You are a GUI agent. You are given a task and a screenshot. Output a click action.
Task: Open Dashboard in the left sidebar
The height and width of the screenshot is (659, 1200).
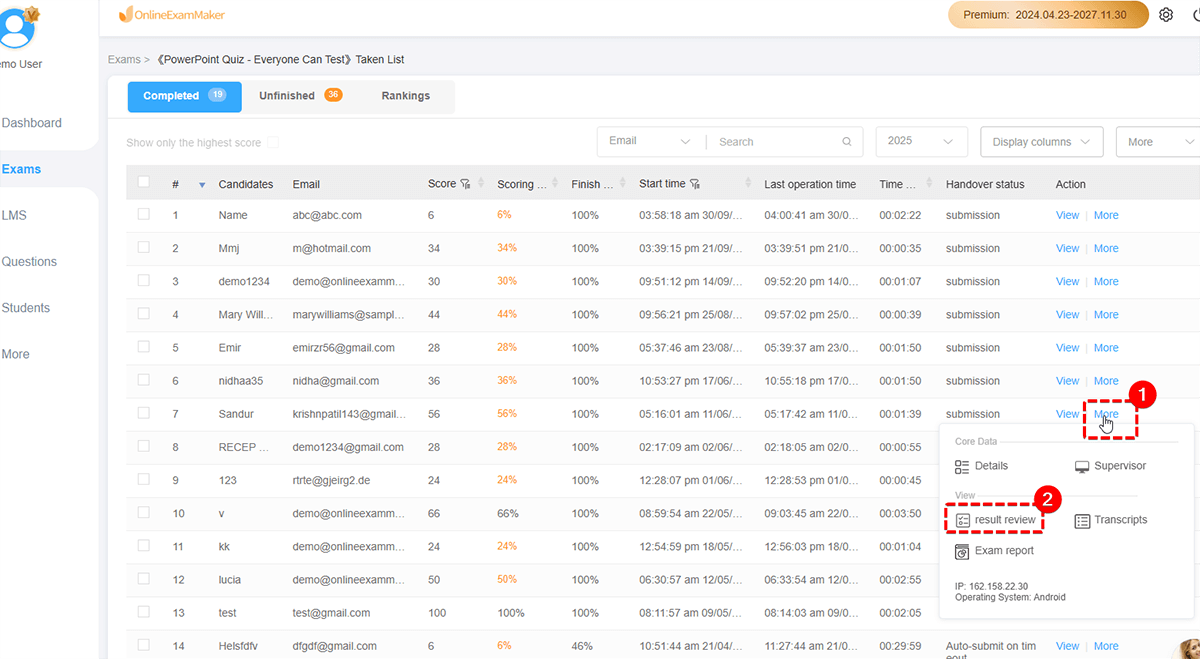pos(32,123)
